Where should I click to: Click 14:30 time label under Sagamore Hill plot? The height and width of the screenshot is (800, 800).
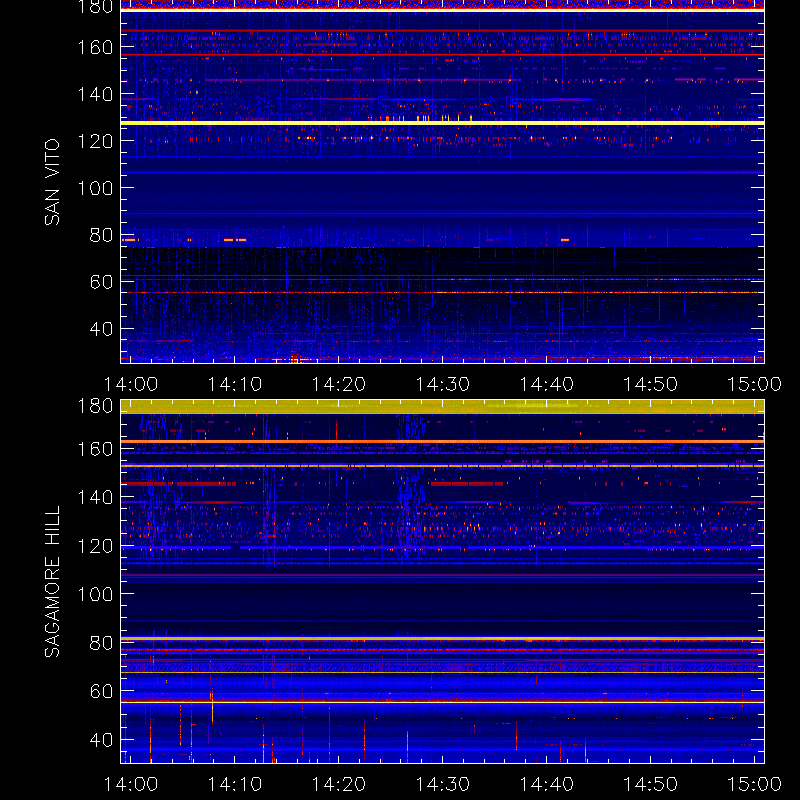coord(443,784)
